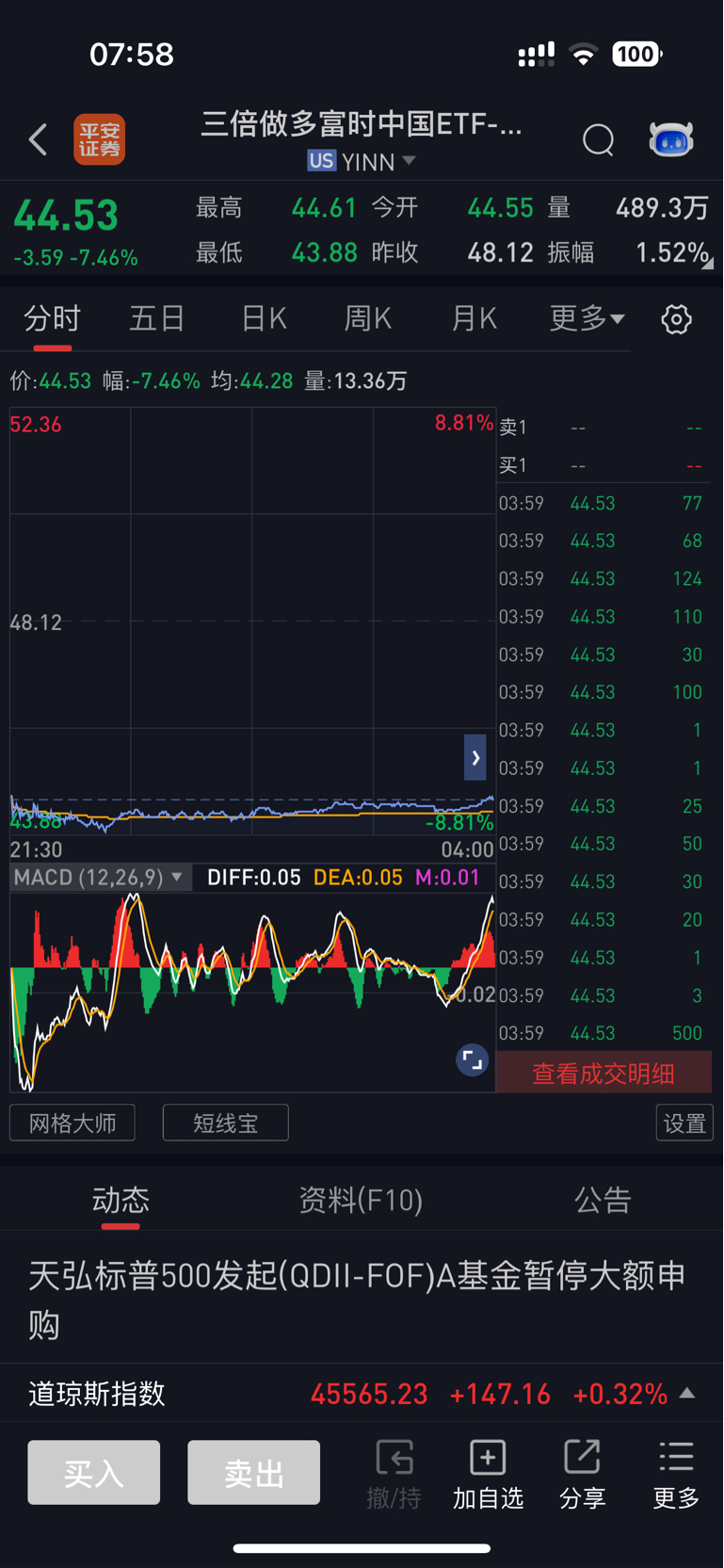Expand quote details corner triangle
This screenshot has width=724, height=1568.
(707, 264)
